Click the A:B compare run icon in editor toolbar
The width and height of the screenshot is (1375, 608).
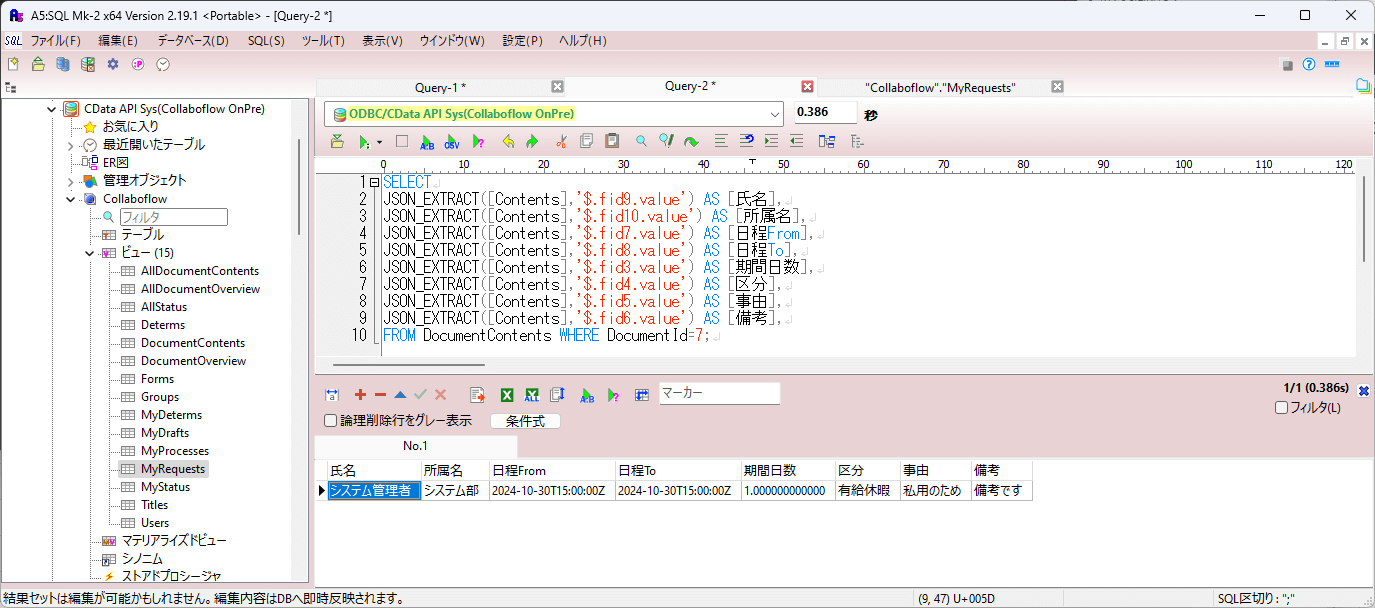427,142
